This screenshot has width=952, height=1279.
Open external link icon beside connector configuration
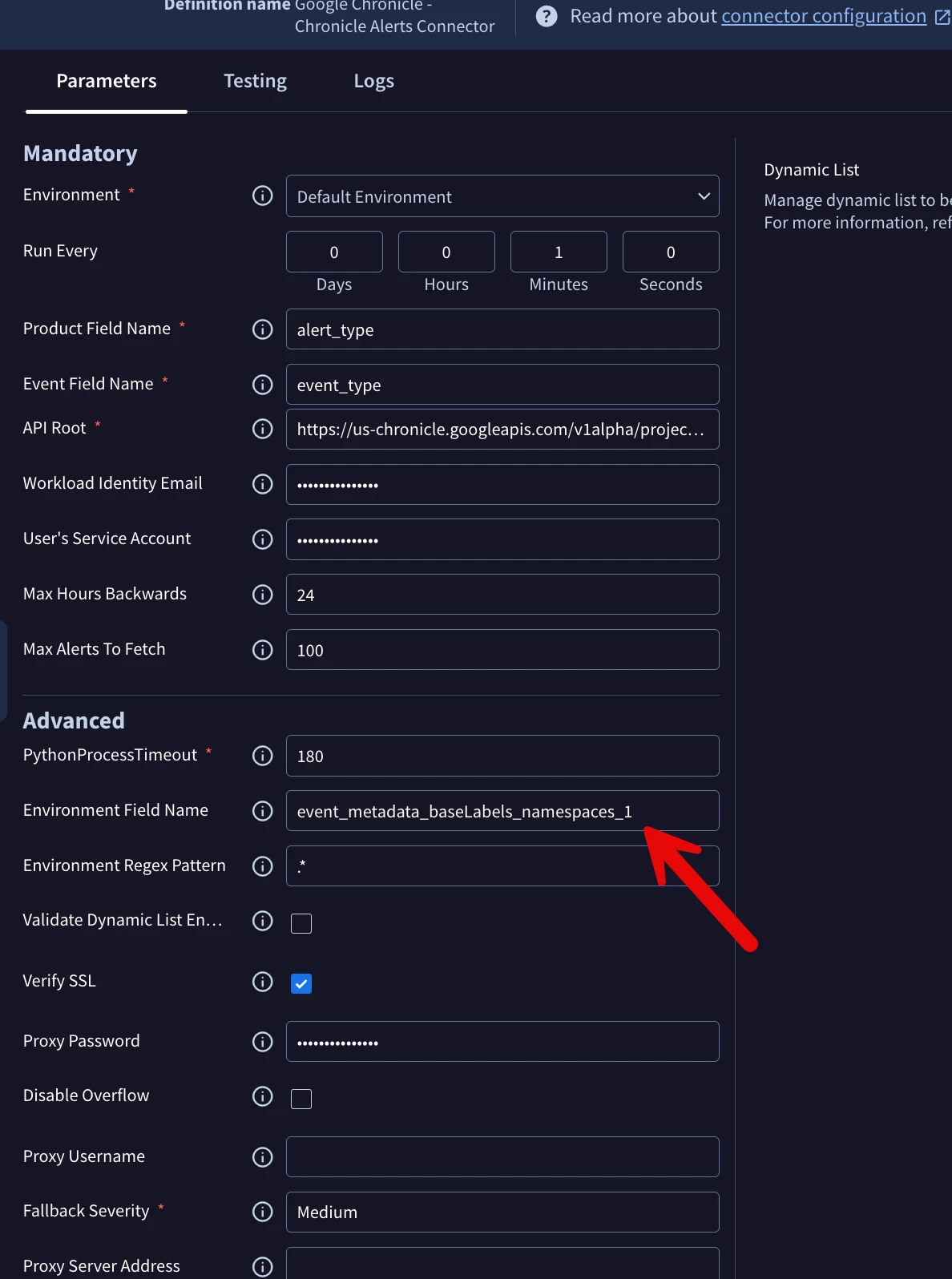tap(942, 17)
